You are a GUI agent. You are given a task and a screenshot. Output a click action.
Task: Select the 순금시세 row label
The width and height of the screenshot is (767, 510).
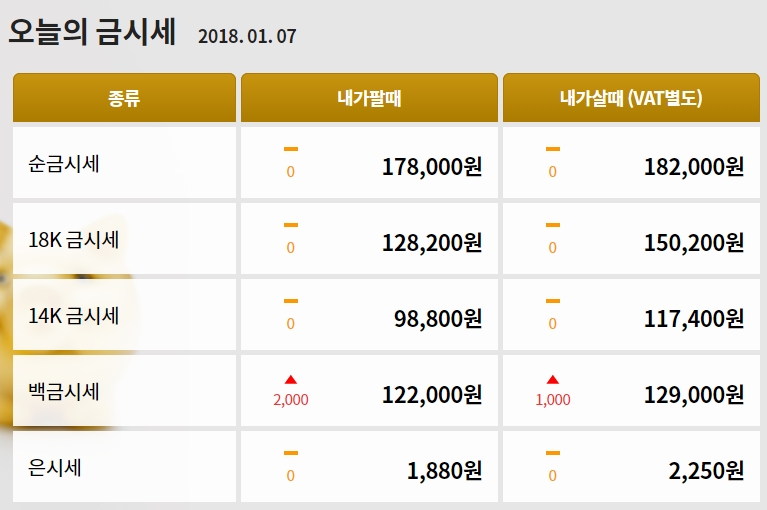[x=64, y=163]
